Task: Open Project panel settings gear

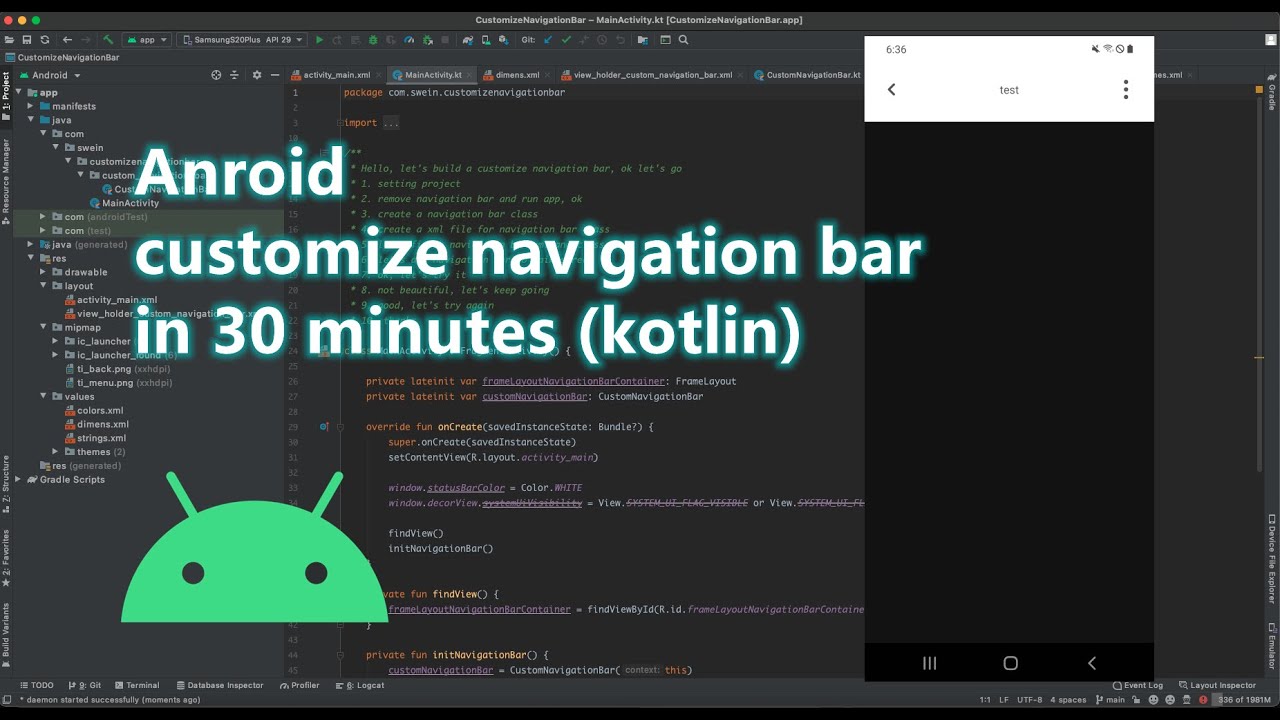Action: 256,75
